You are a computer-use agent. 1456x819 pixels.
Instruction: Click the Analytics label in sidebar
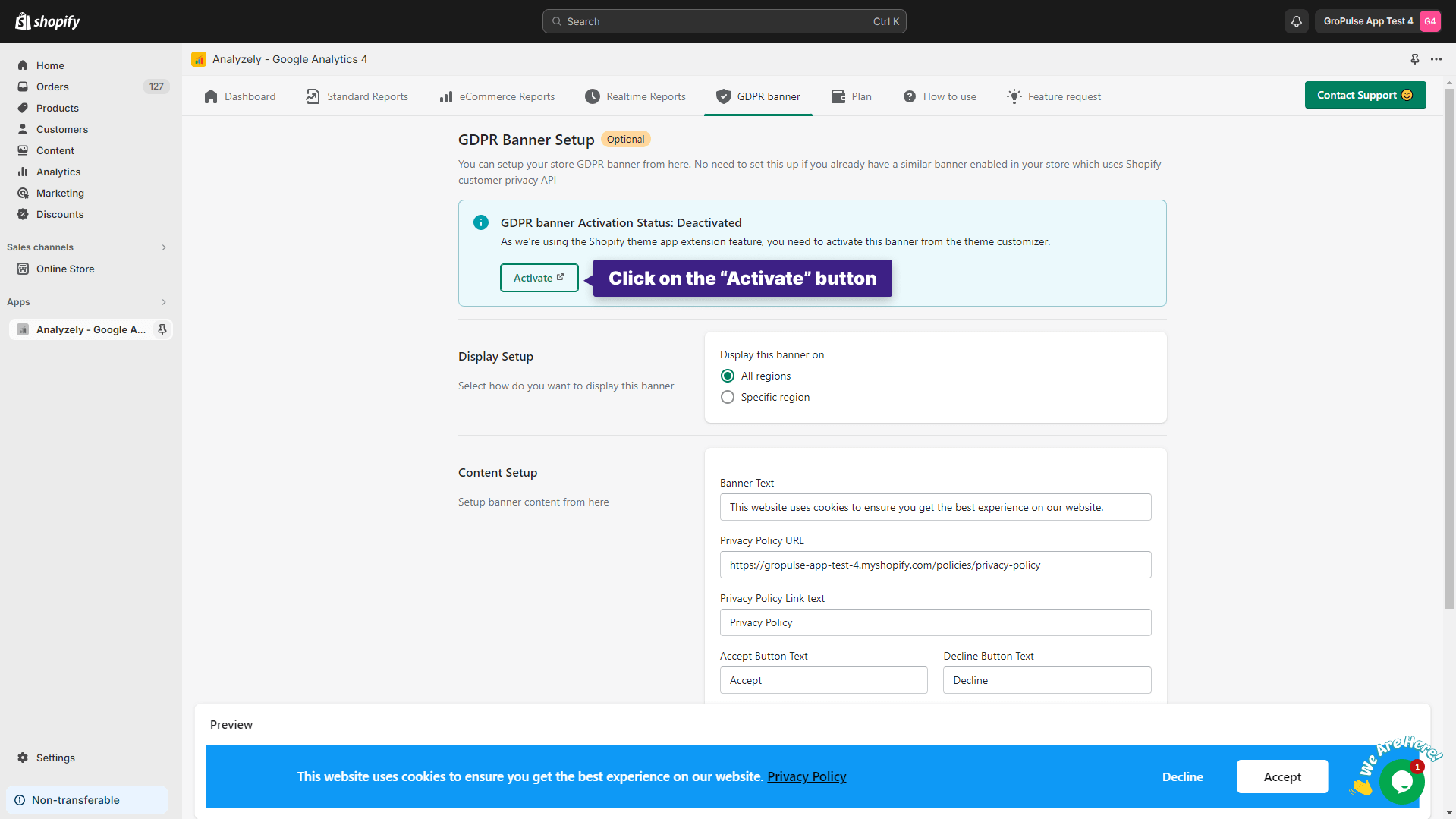point(58,172)
